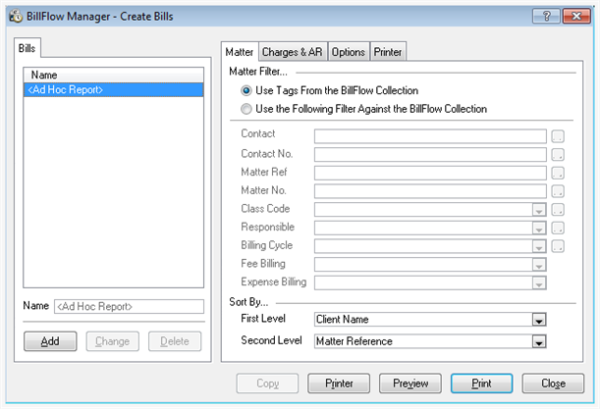The image size is (600, 409).
Task: Switch to the Options tab
Action: [348, 52]
